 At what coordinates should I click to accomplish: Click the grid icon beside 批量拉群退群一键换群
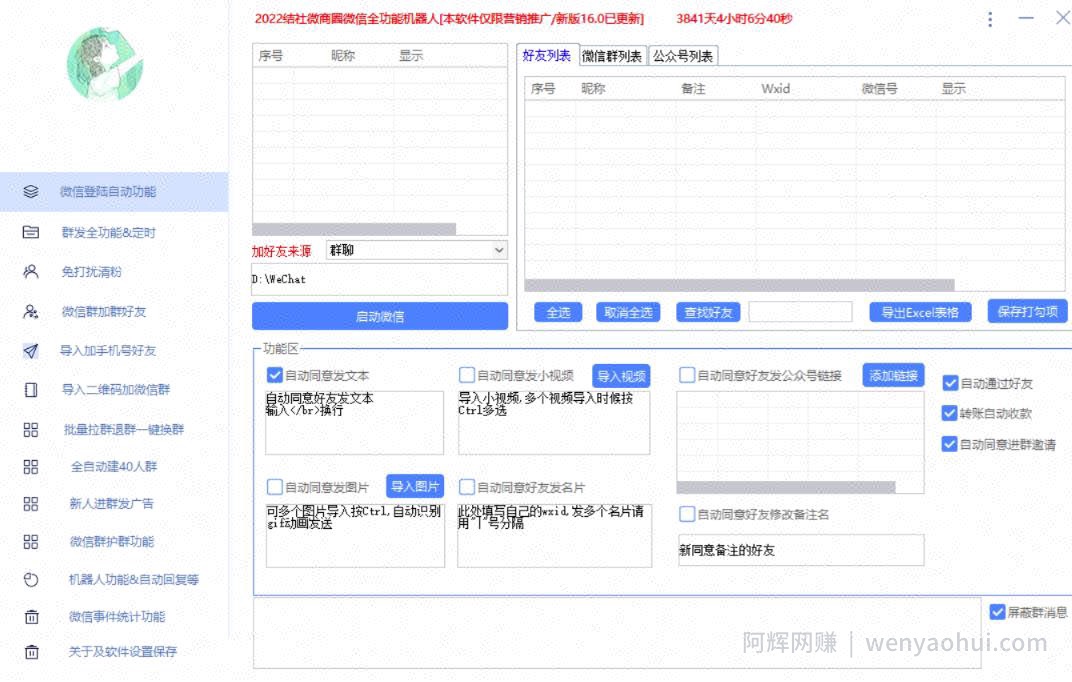31,430
